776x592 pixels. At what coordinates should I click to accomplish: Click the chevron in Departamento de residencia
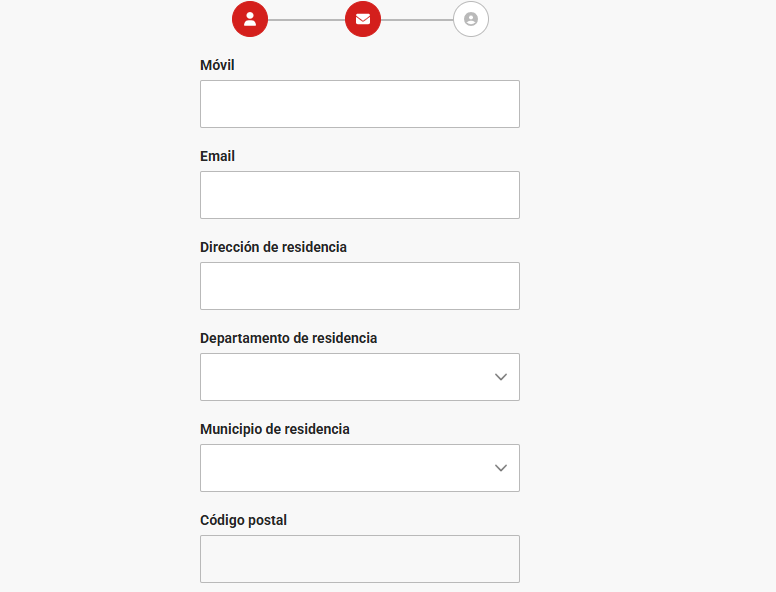tap(501, 377)
